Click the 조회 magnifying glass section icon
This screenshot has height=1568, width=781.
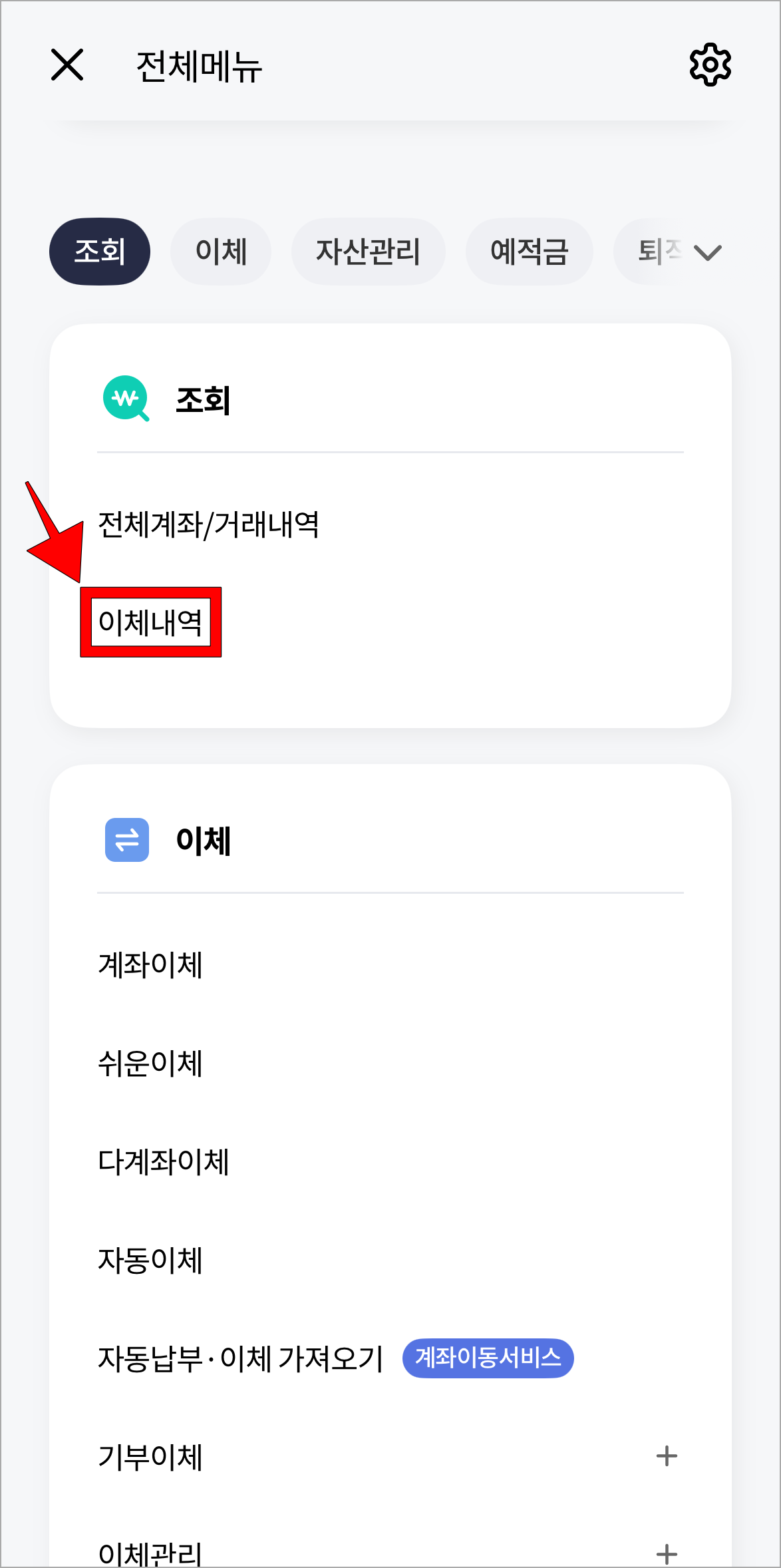pos(126,397)
